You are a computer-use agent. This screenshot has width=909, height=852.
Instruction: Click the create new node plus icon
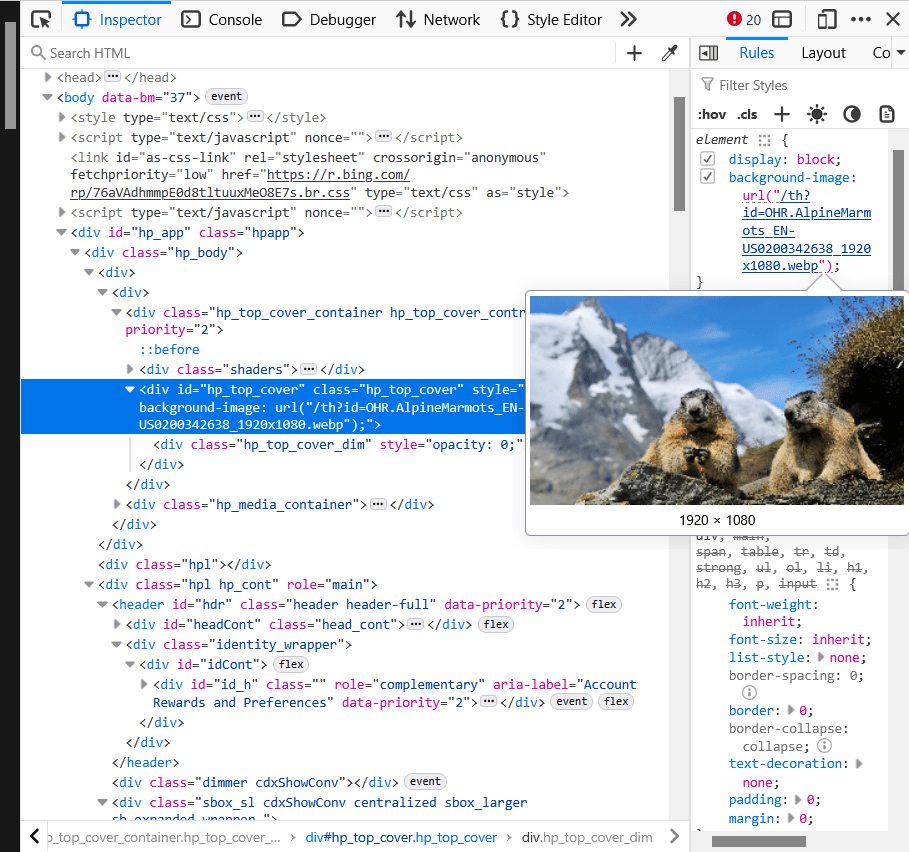click(634, 53)
